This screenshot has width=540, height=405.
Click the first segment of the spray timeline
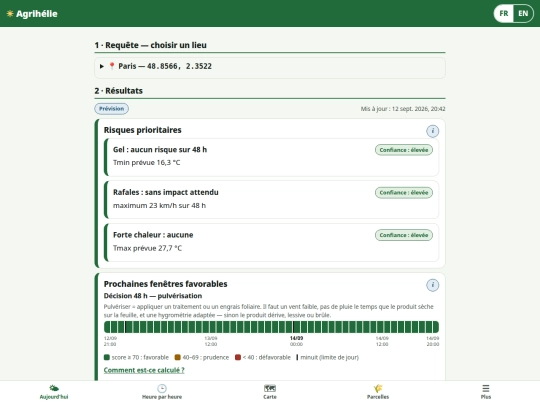(107, 327)
